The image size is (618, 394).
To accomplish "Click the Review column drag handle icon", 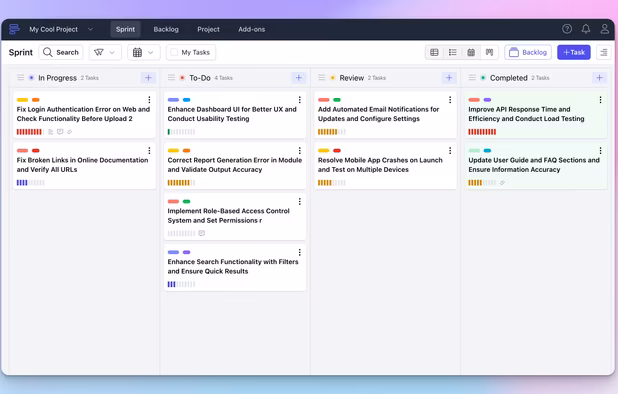I will tap(322, 77).
